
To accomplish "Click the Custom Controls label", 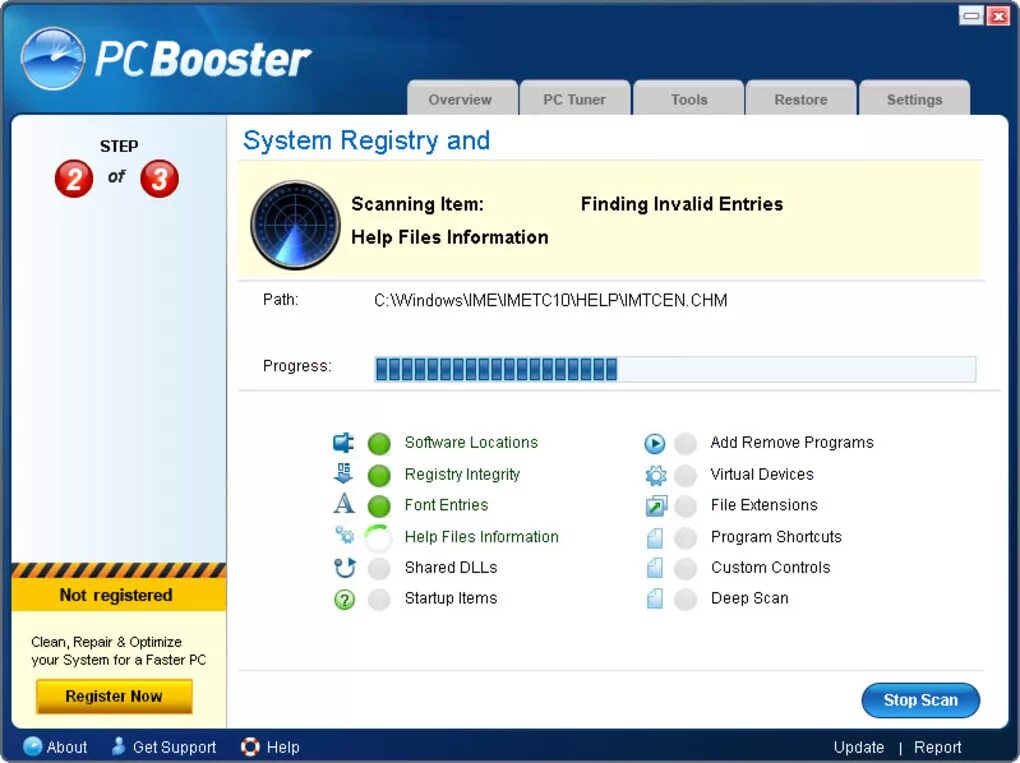I will coord(770,567).
